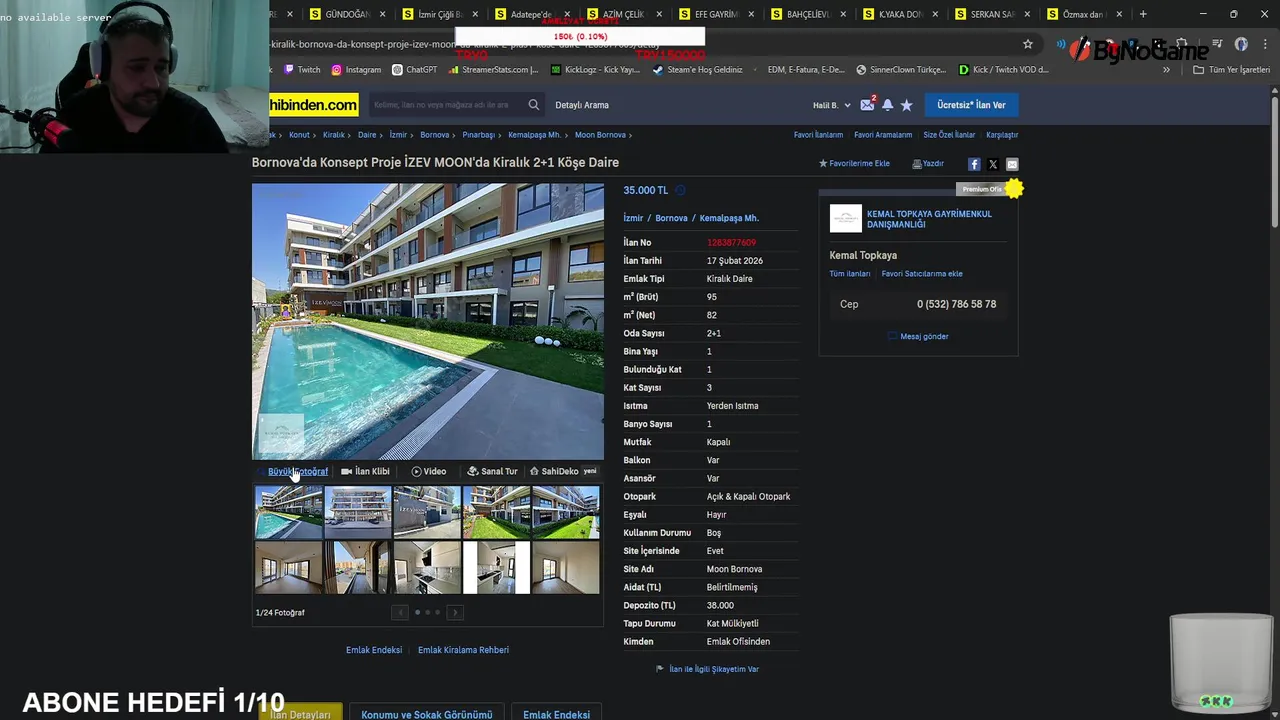Open Tüm Yer İşaretleri folder
The width and height of the screenshot is (1280, 720).
tap(1231, 70)
